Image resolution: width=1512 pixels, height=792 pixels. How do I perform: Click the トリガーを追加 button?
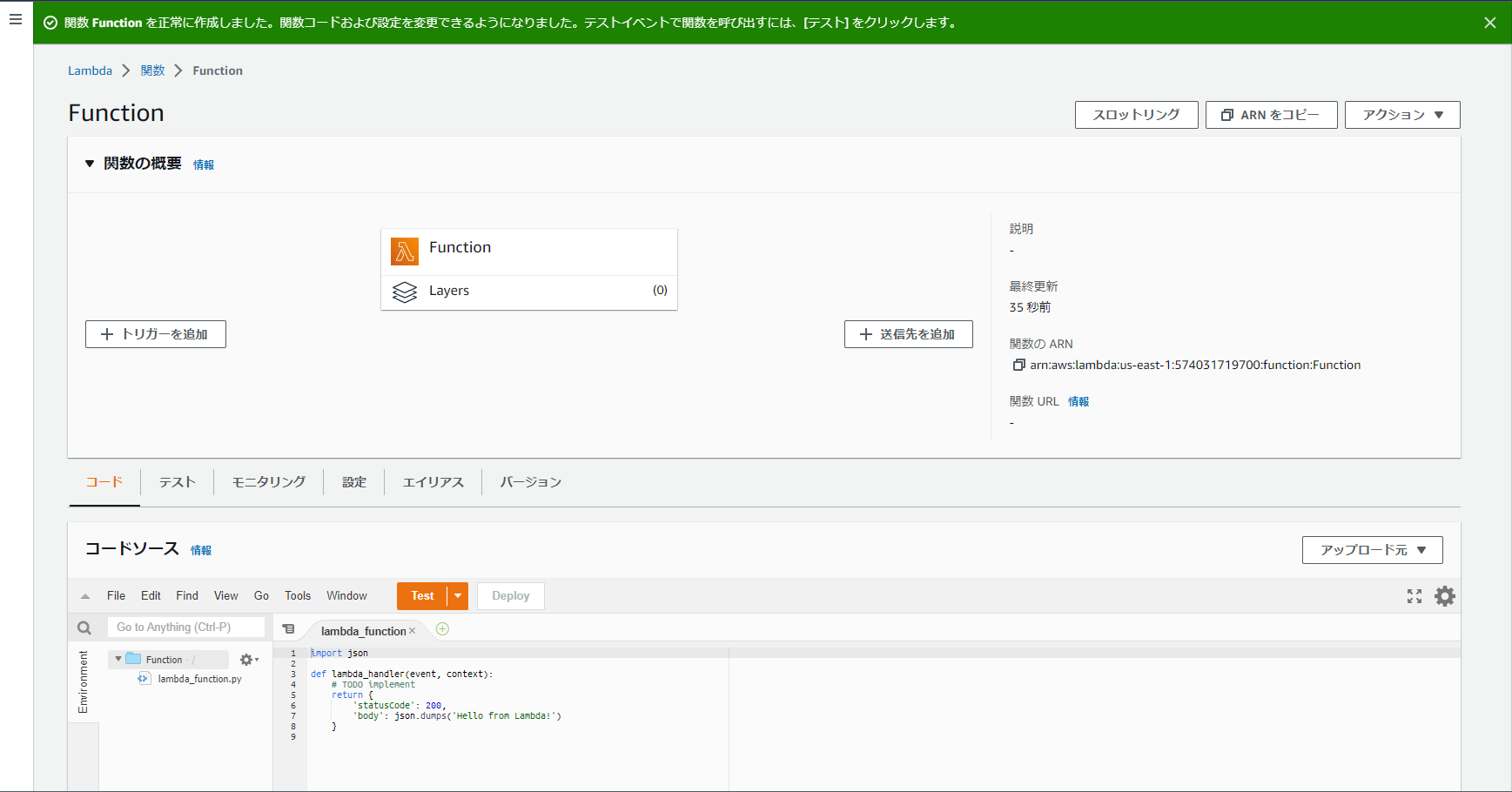pyautogui.click(x=156, y=334)
